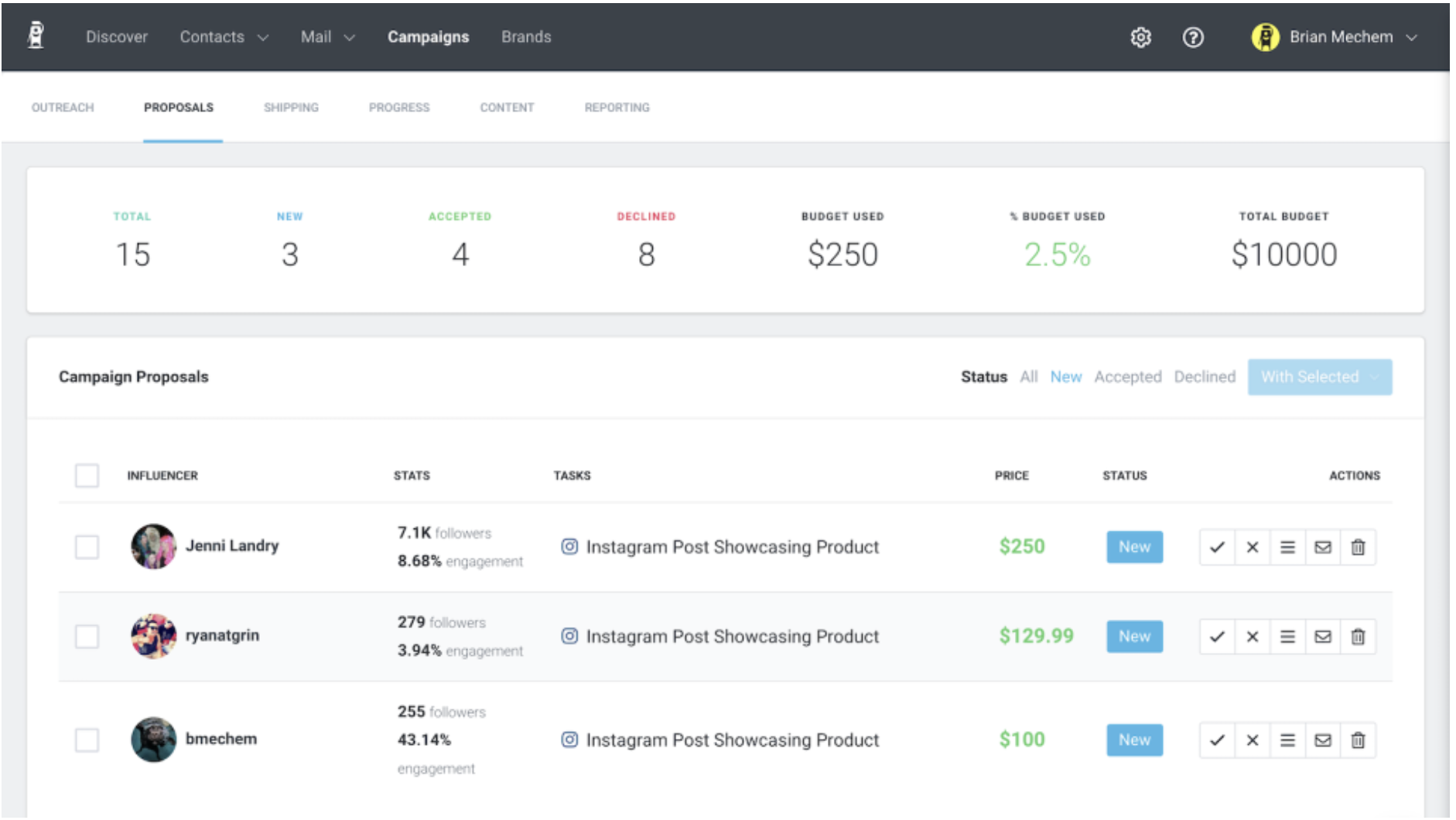Switch to the Shipping tab
1456x820 pixels.
(x=291, y=108)
